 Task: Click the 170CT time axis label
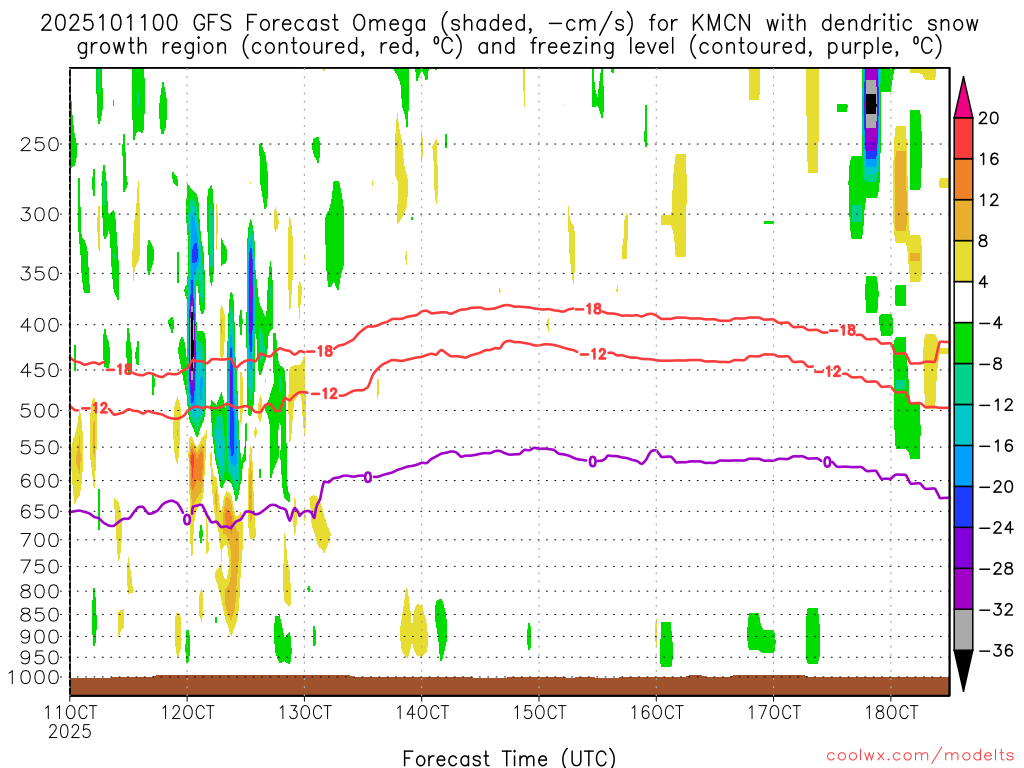point(774,712)
